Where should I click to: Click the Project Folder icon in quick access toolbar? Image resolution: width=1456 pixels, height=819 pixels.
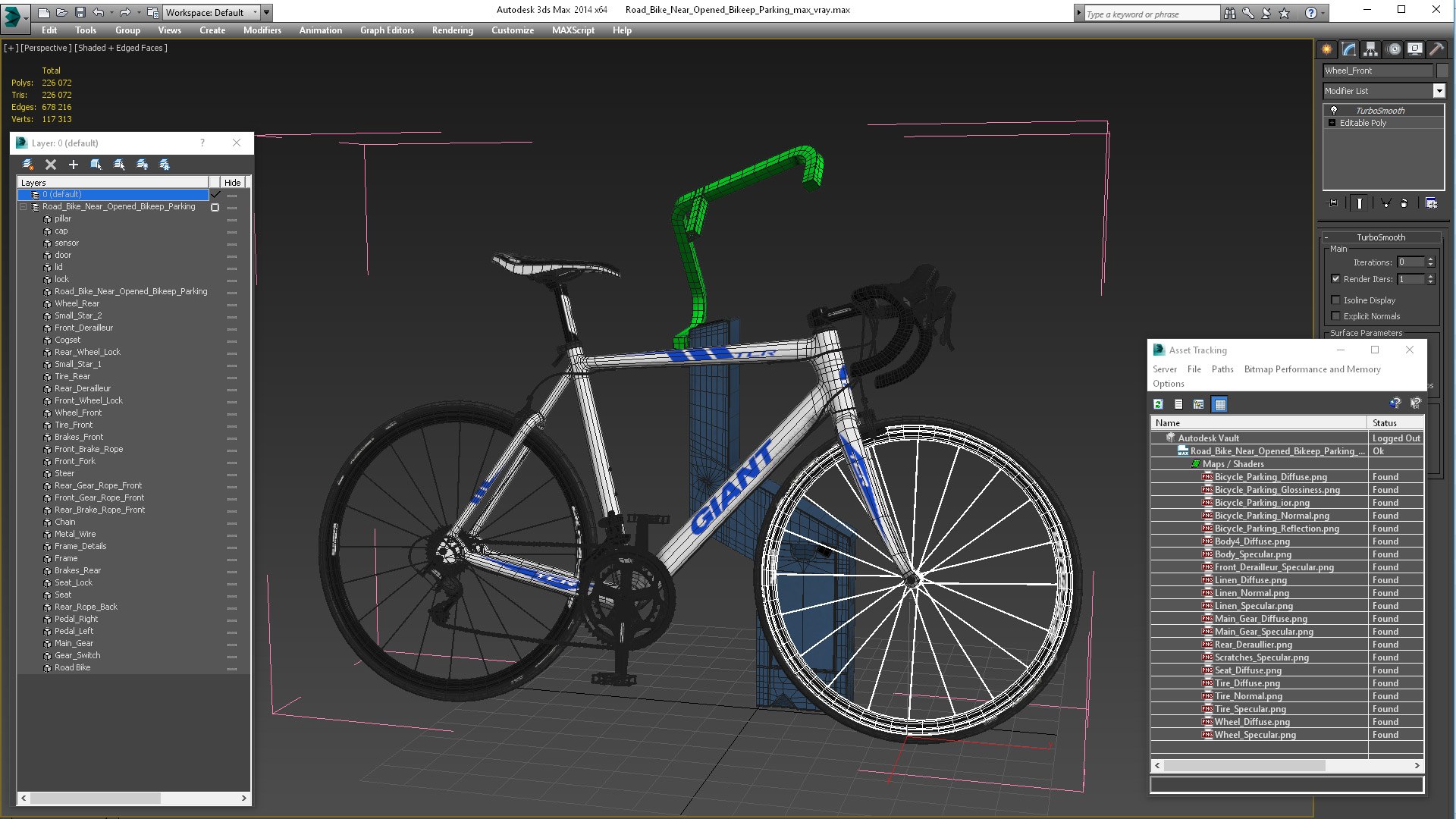click(x=153, y=13)
